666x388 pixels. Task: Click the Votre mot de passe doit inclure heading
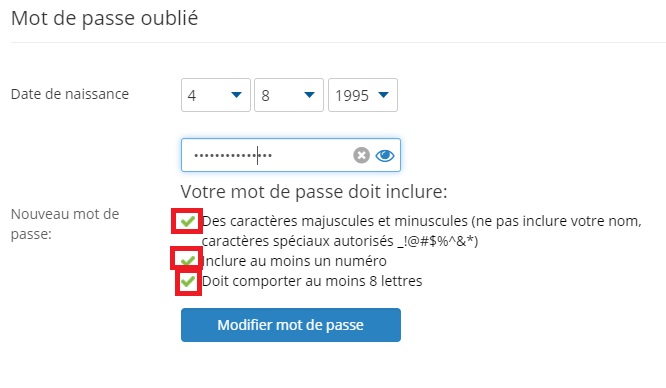tap(314, 192)
